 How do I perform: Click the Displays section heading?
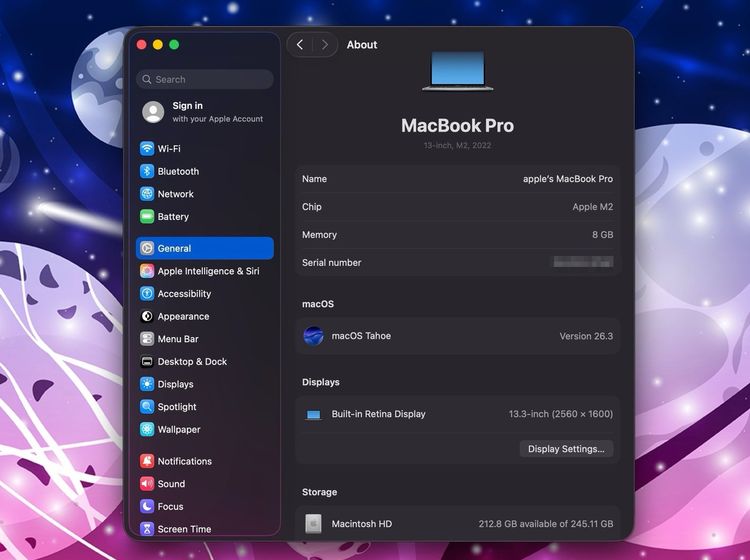tap(320, 382)
